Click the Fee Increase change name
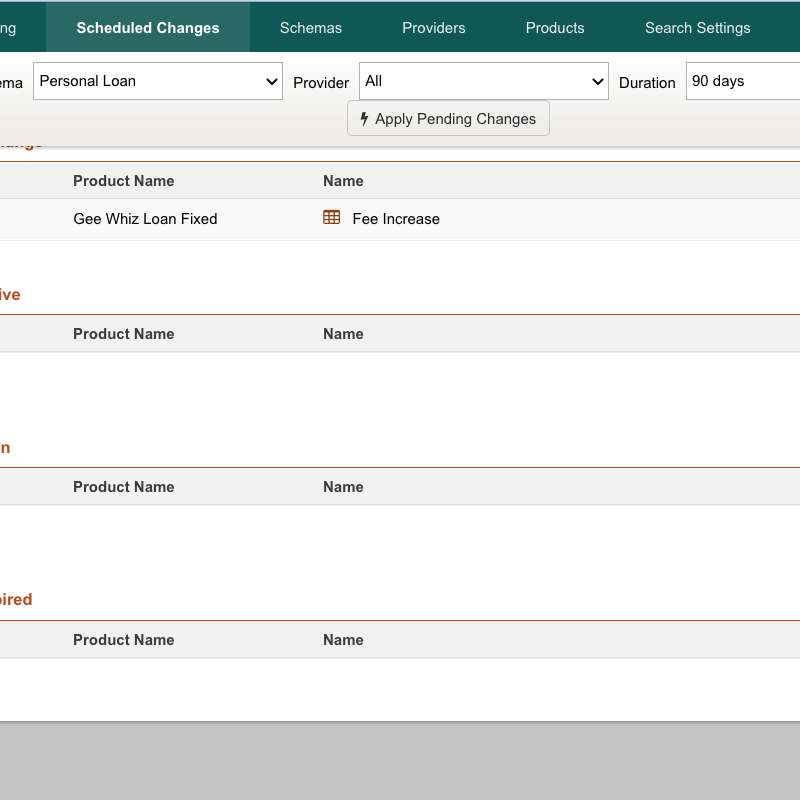The width and height of the screenshot is (800, 800). 396,219
